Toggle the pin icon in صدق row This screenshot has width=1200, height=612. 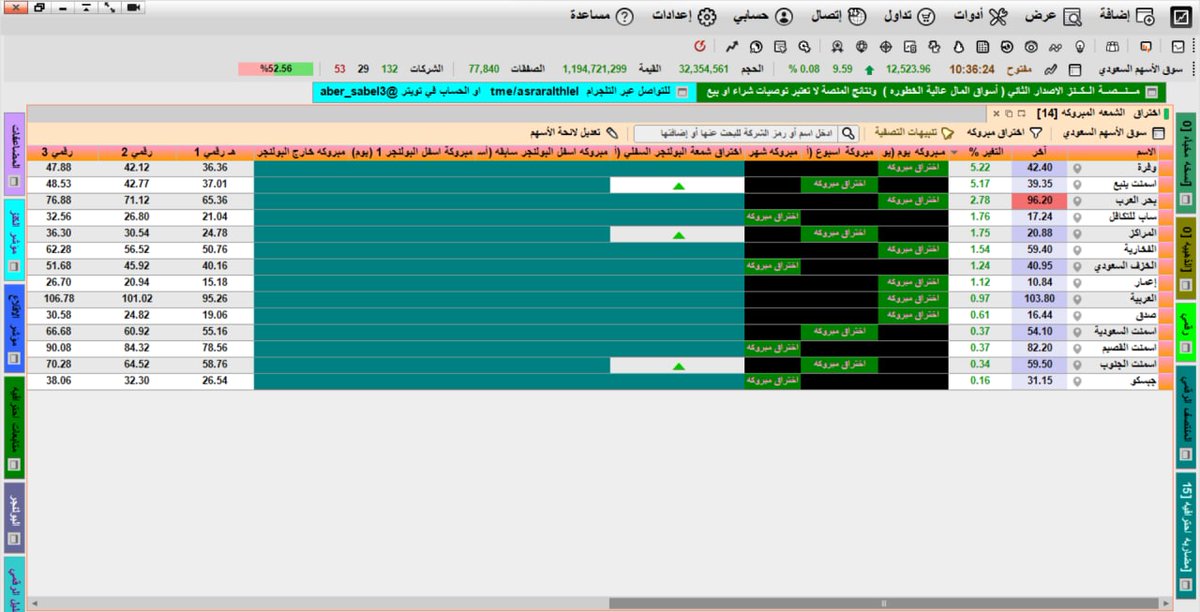1077,315
